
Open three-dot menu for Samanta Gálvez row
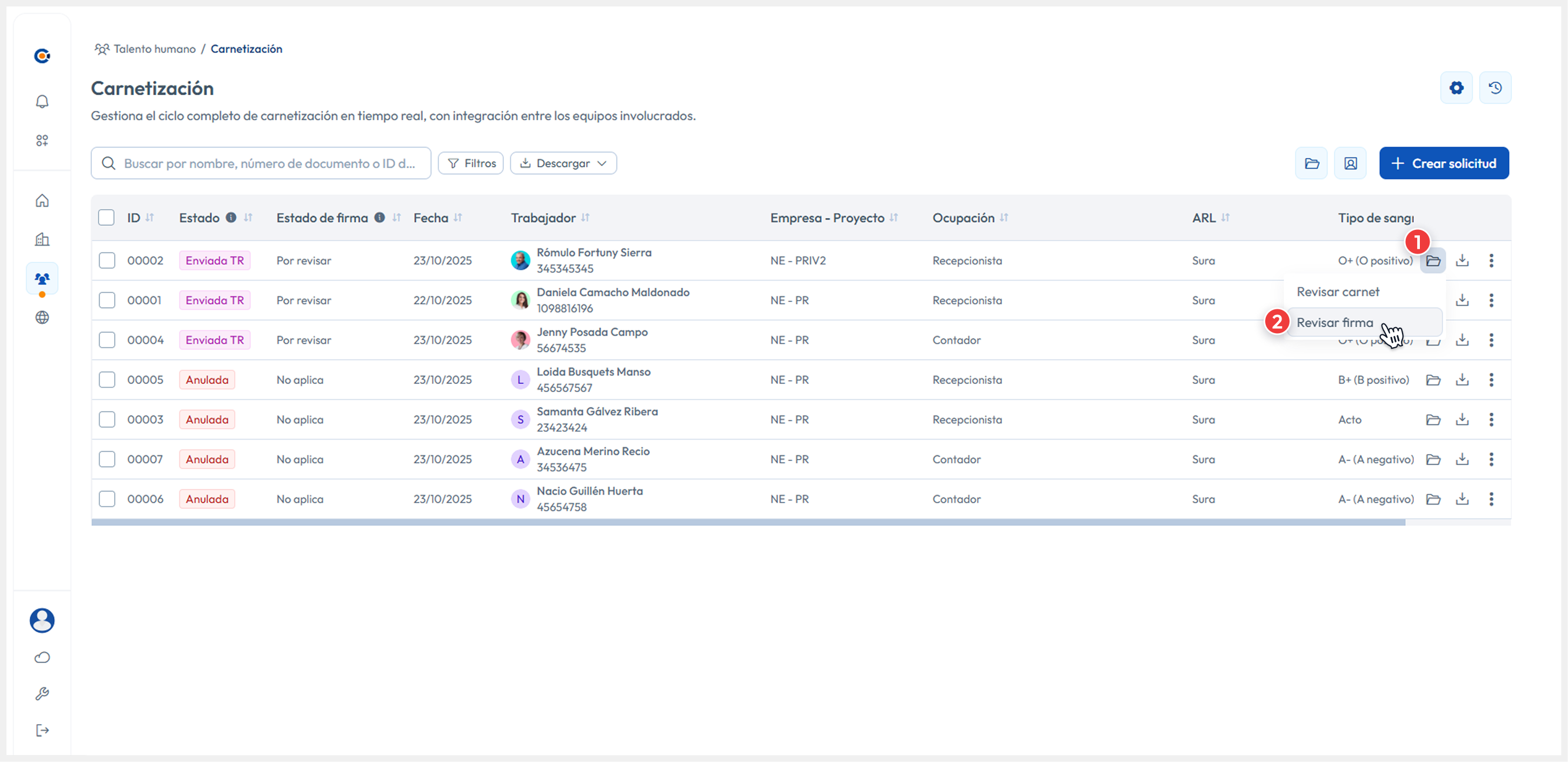point(1491,419)
